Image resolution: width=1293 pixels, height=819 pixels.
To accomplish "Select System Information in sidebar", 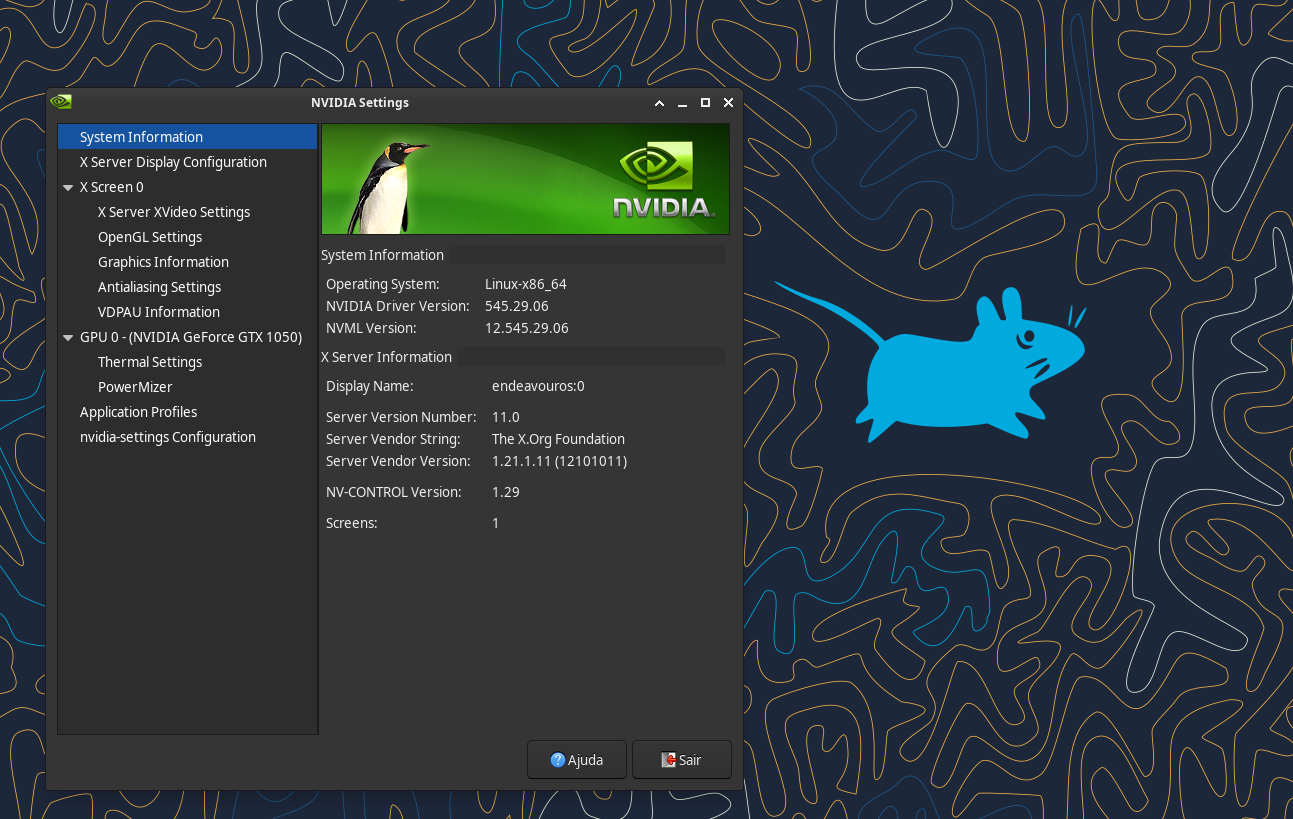I will [x=188, y=137].
